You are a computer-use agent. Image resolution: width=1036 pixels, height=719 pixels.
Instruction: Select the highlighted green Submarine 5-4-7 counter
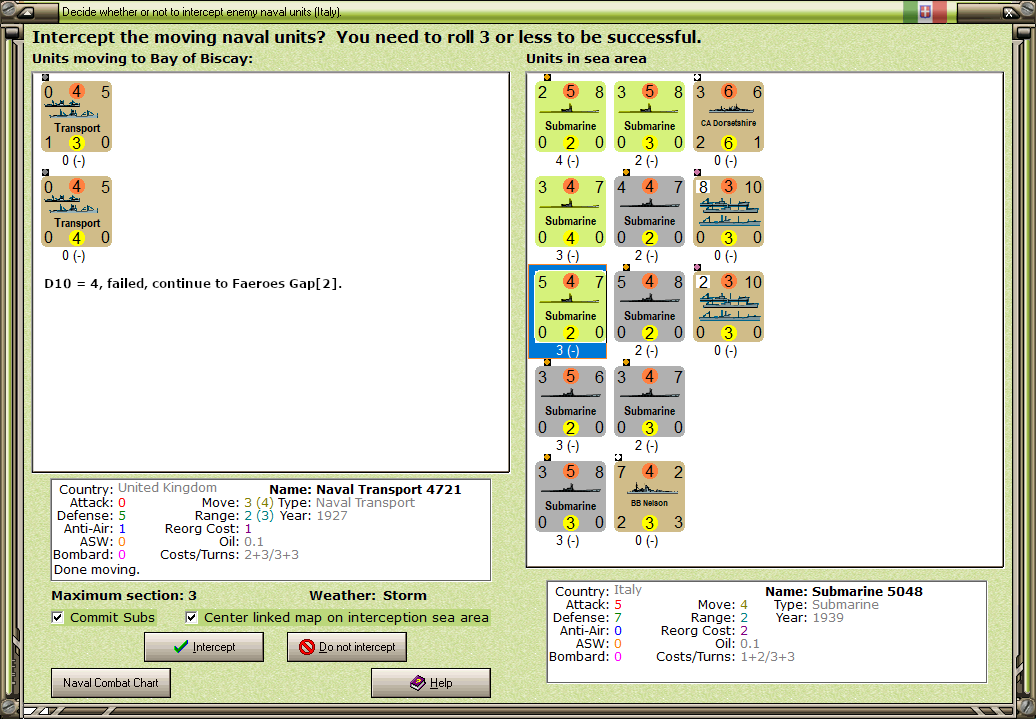[570, 307]
